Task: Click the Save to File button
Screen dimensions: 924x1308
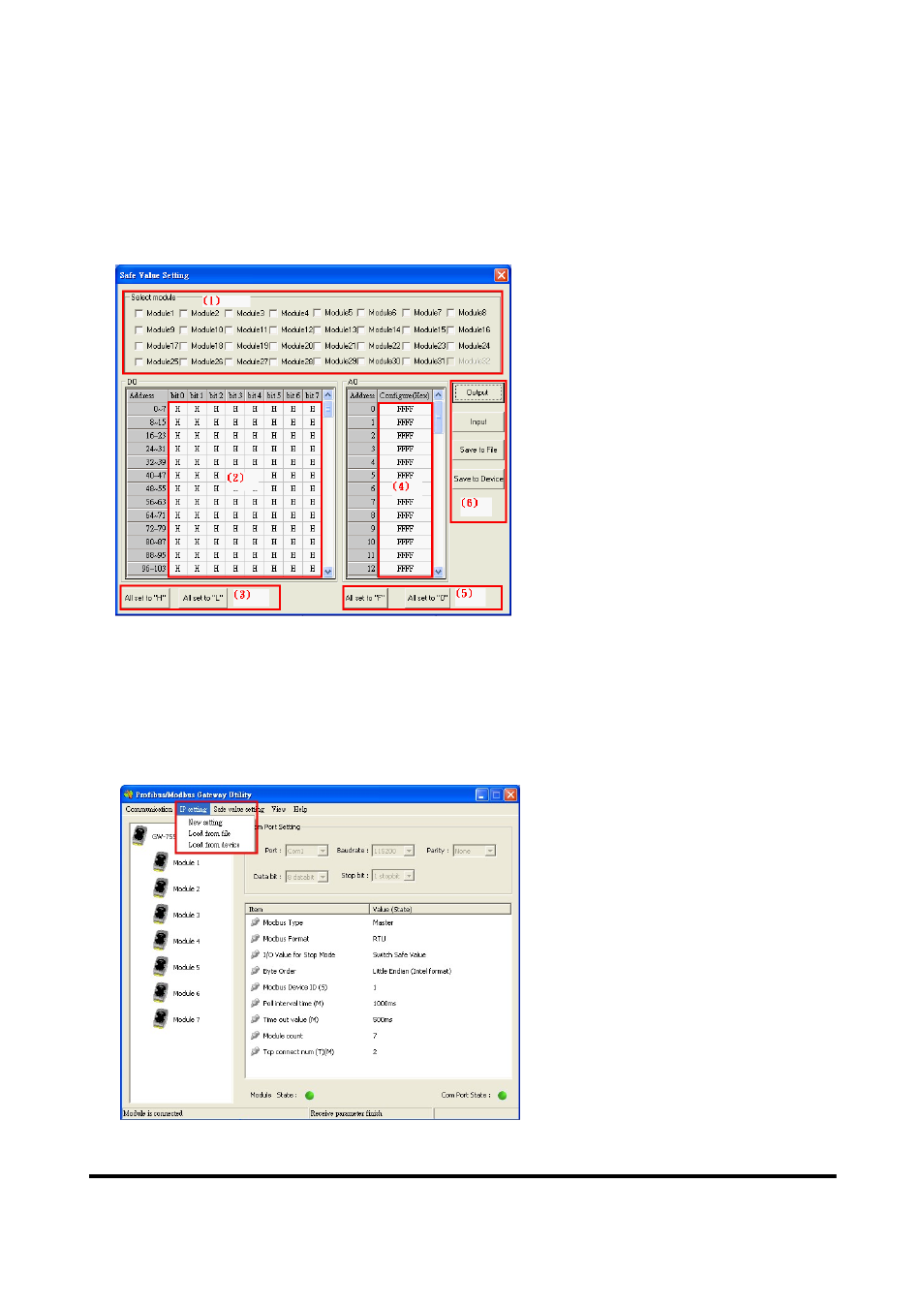Action: click(477, 450)
